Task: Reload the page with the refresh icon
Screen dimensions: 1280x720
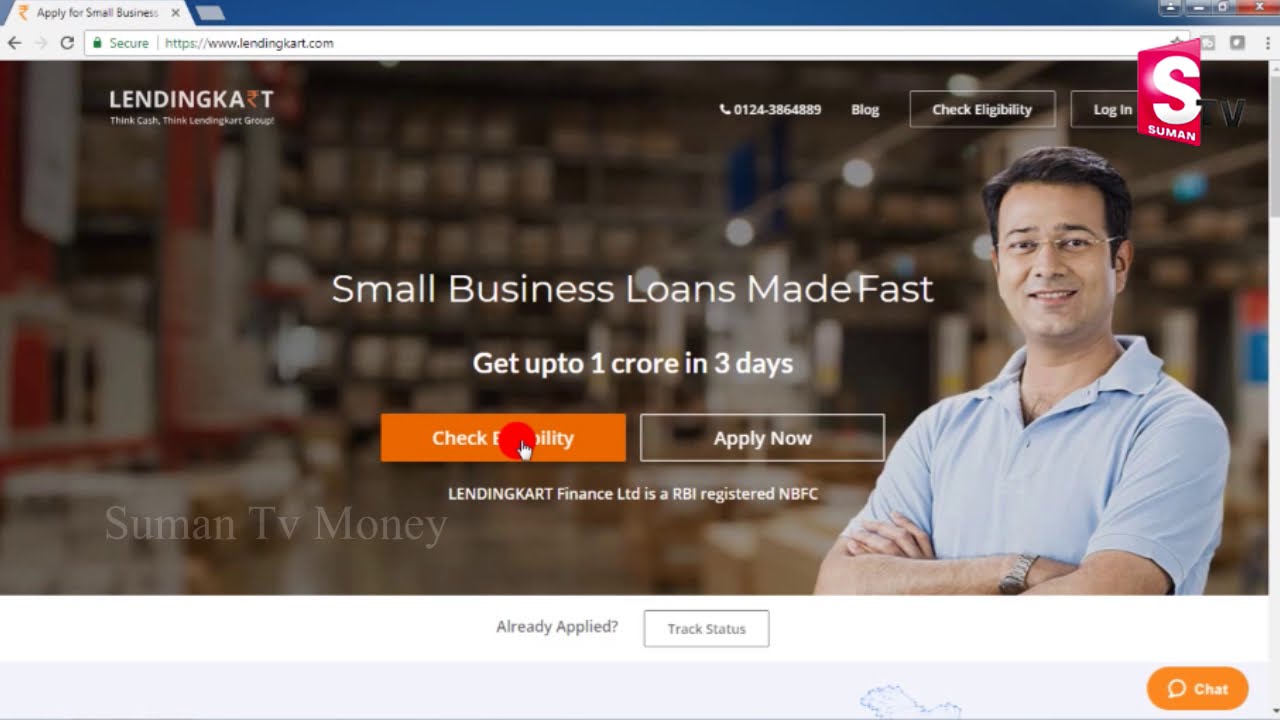Action: 67,43
